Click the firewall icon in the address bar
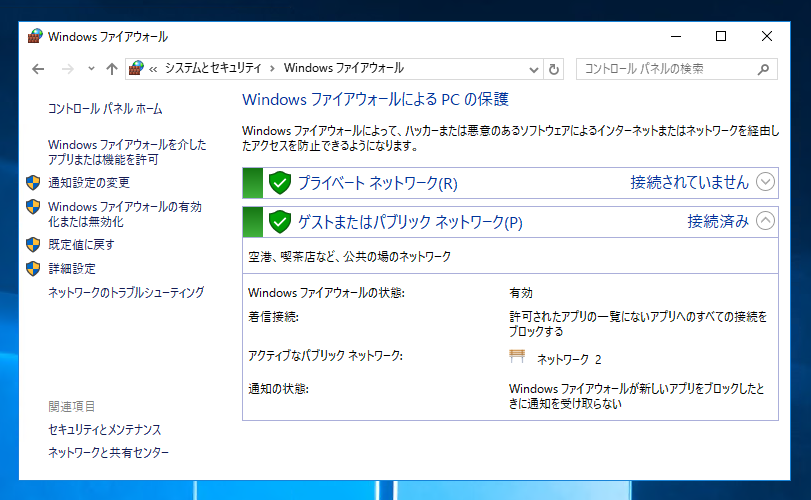 [x=136, y=68]
